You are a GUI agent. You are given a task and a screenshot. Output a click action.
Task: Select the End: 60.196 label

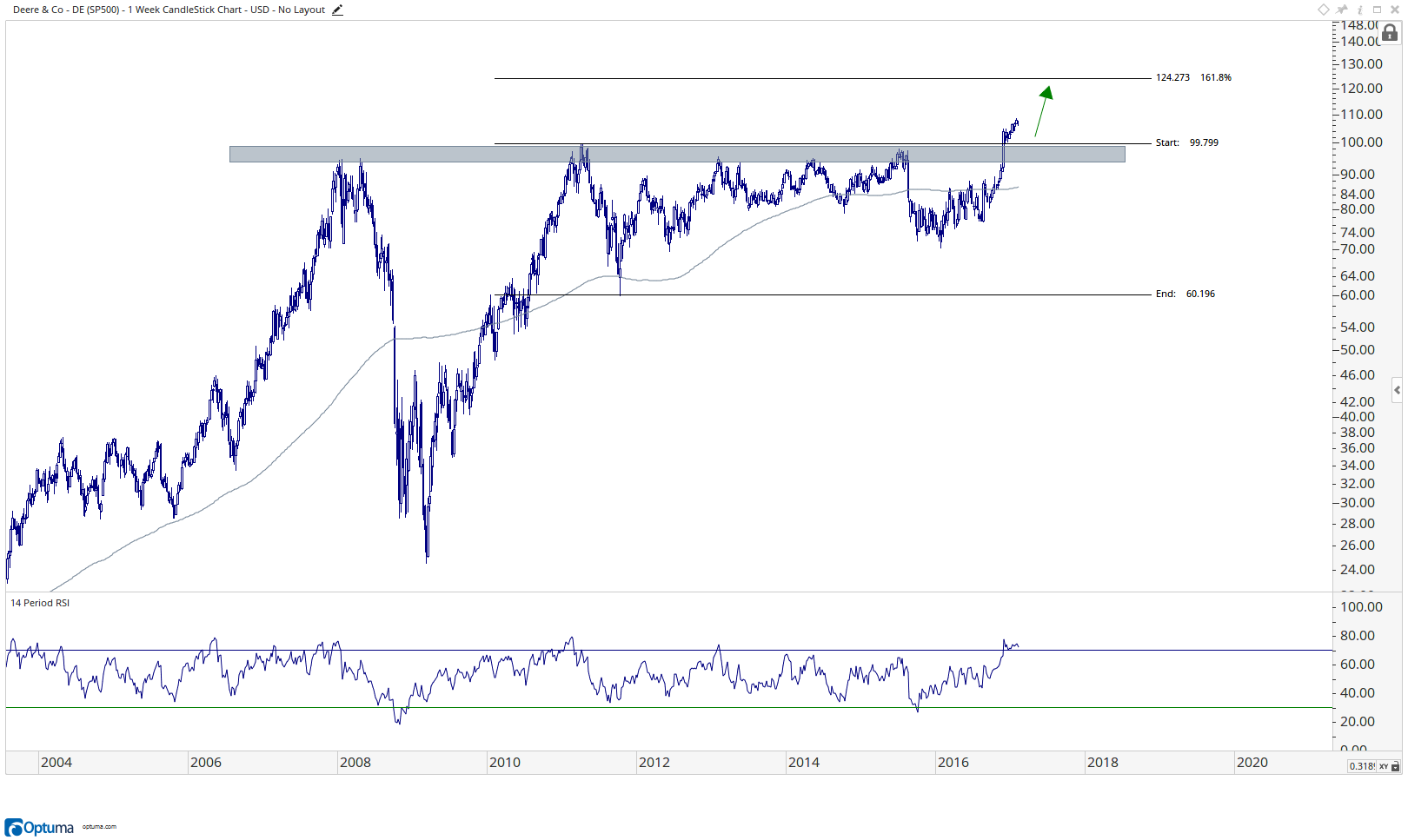coord(1186,294)
